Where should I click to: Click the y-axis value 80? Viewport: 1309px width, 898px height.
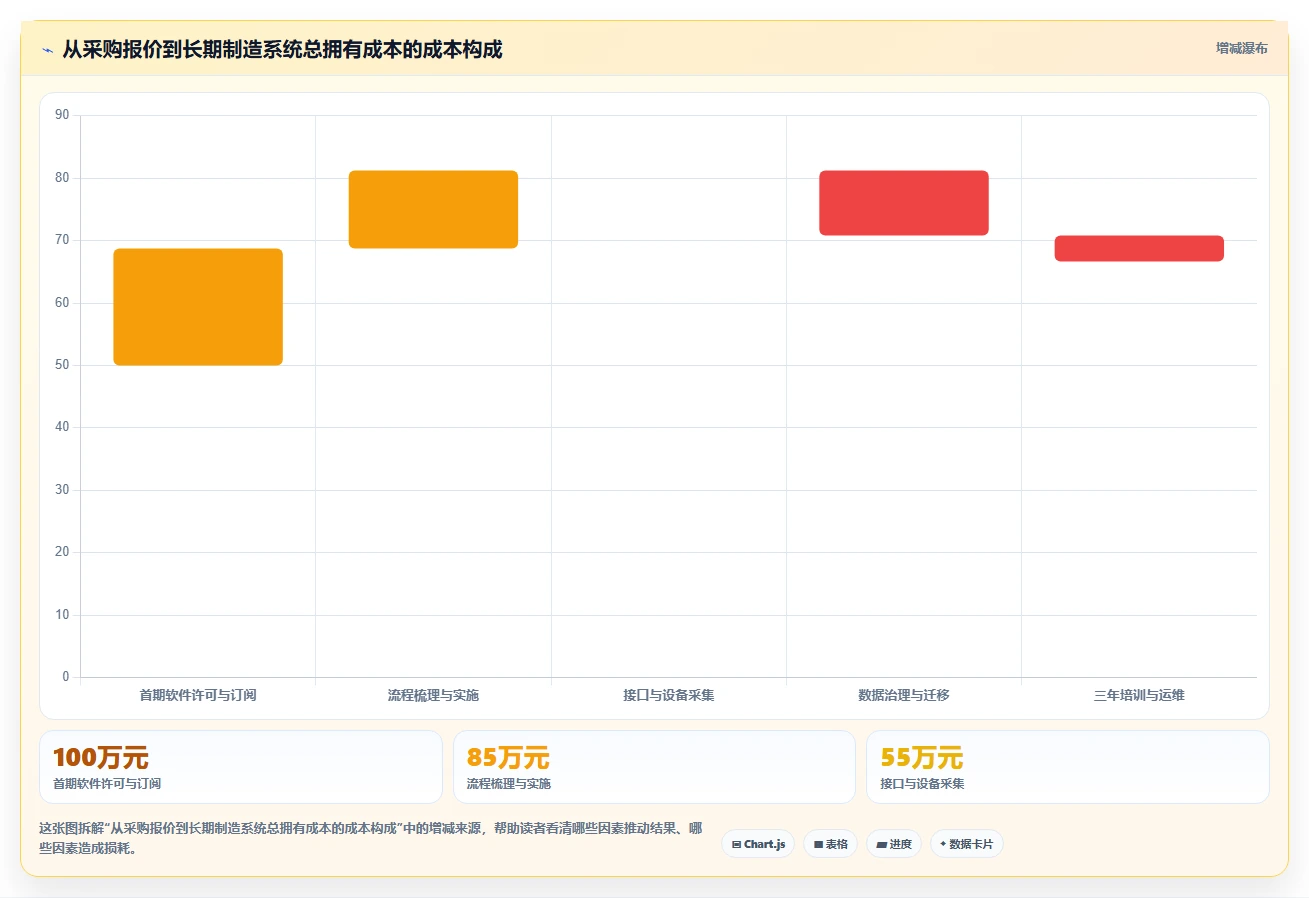[62, 178]
